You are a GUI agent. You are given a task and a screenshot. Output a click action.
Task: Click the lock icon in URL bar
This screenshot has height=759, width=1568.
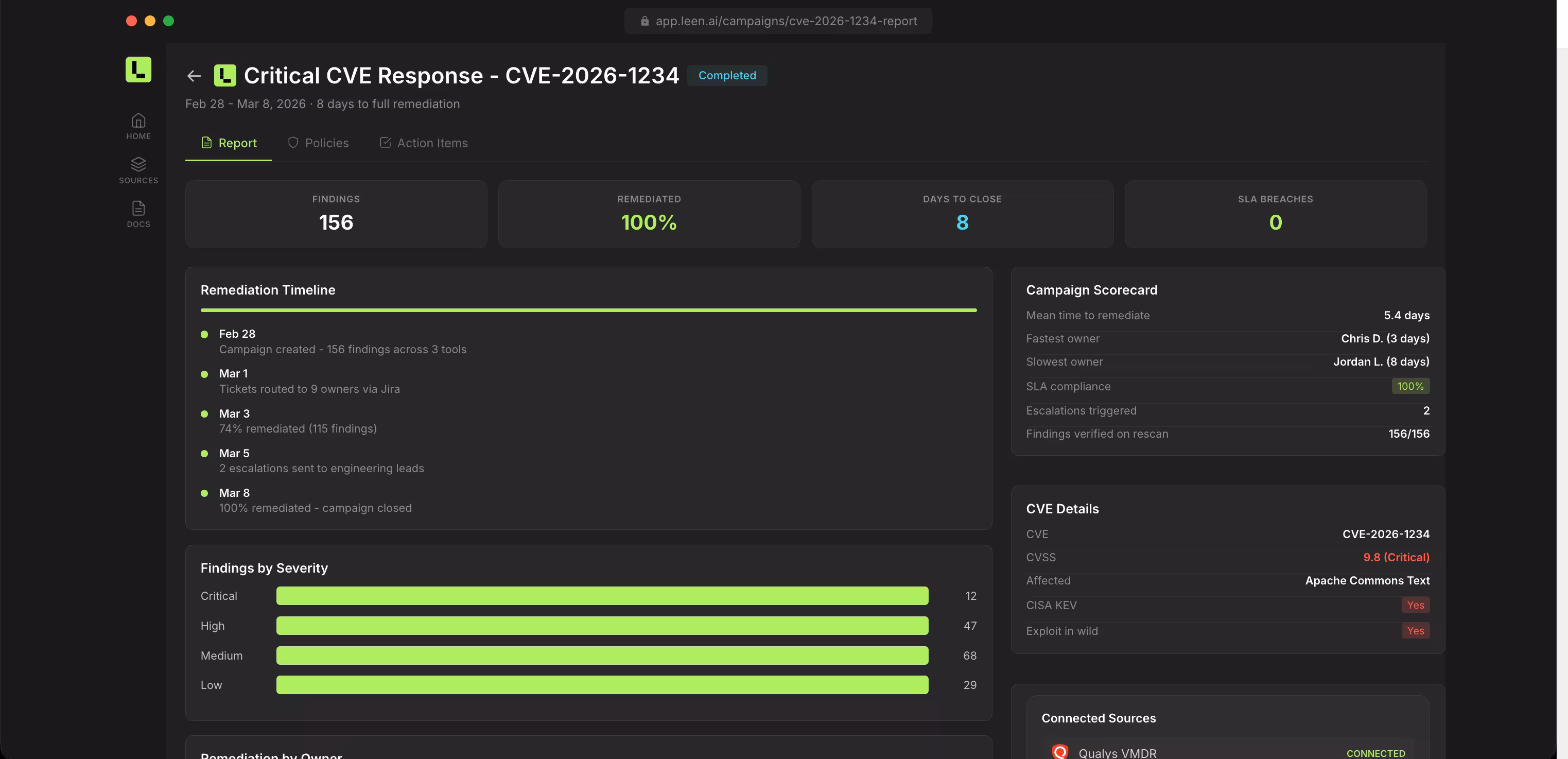[644, 21]
